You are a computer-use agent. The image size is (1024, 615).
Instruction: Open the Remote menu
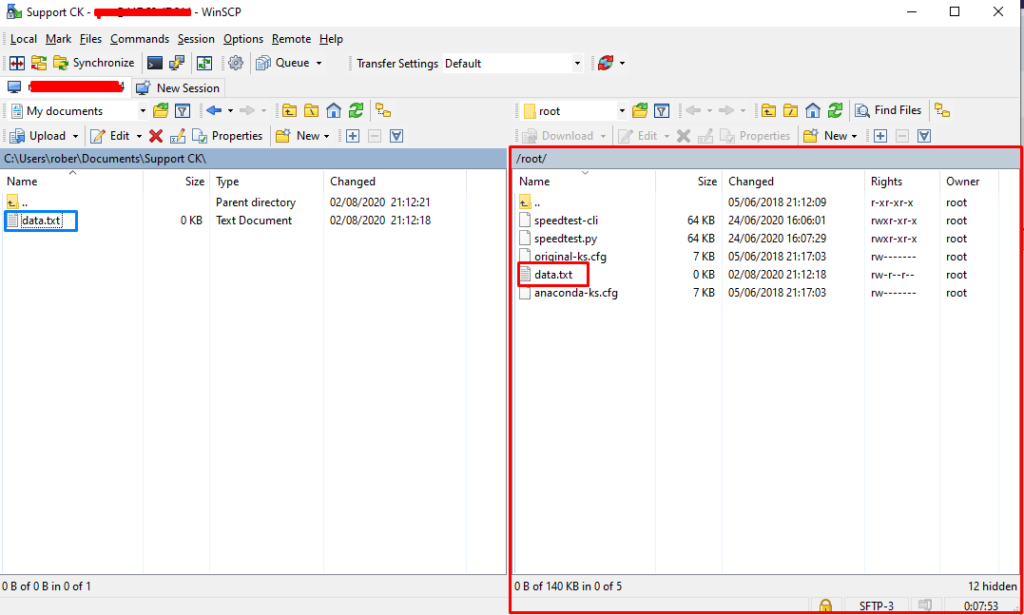point(291,39)
